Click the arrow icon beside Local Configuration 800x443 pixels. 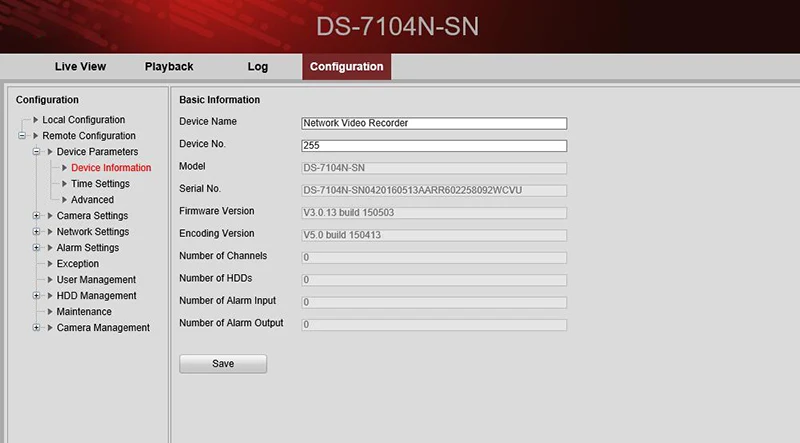pyautogui.click(x=36, y=119)
